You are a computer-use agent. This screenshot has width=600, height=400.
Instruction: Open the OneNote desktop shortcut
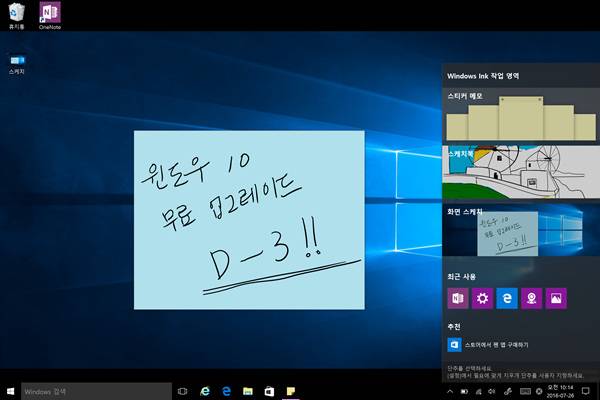point(50,16)
